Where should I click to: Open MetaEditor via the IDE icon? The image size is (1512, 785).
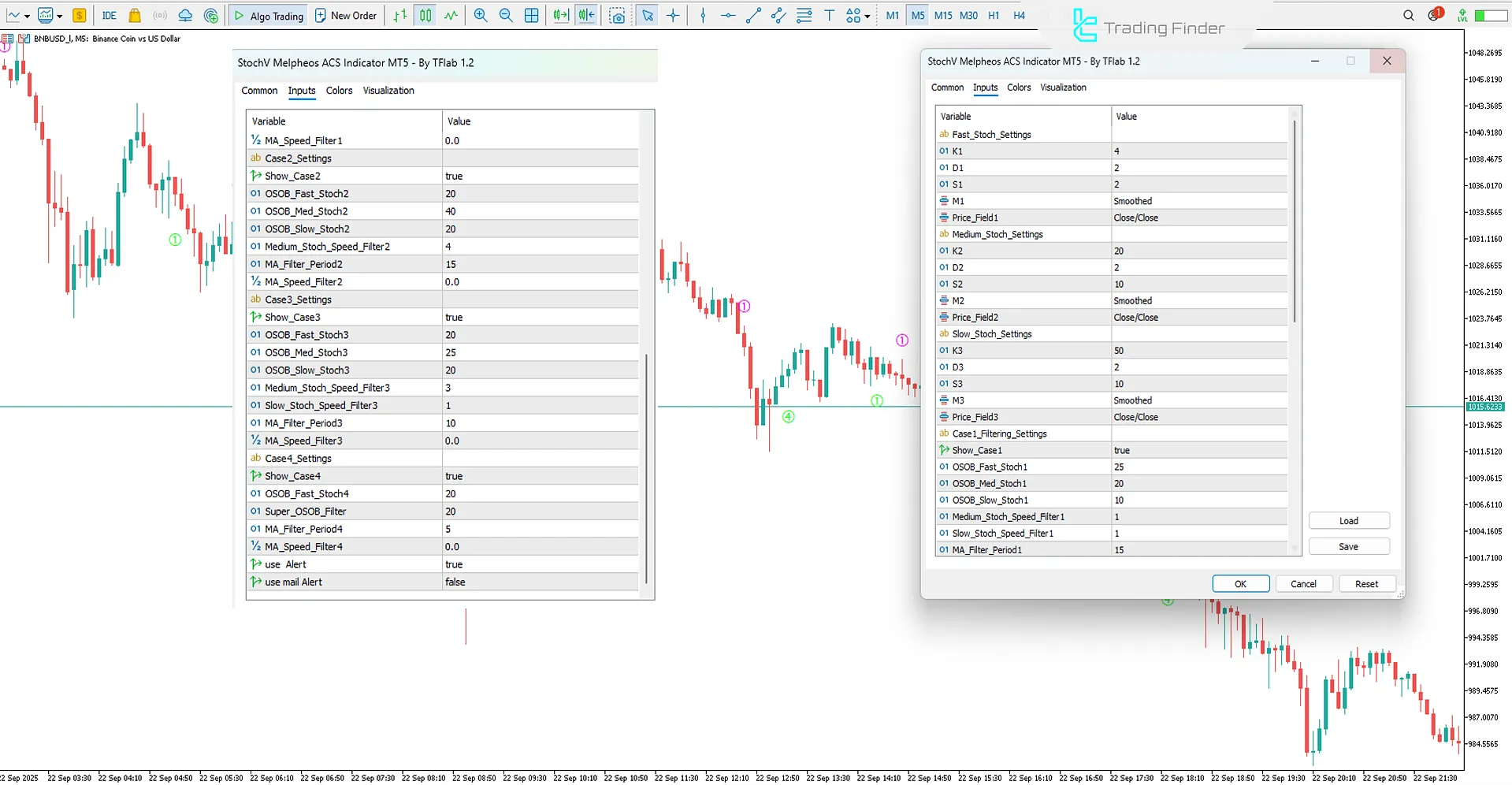click(110, 15)
